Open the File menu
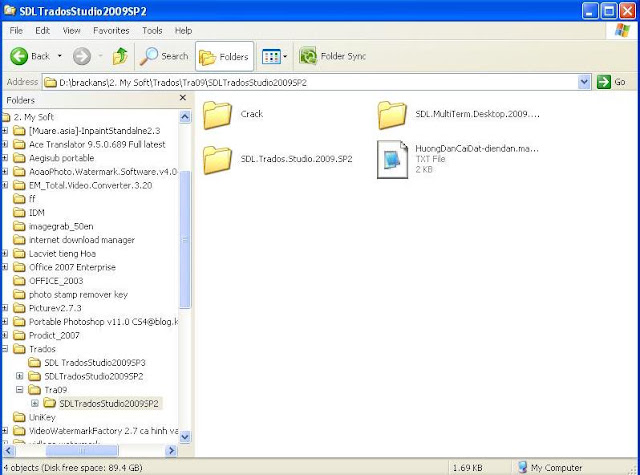 [x=16, y=31]
